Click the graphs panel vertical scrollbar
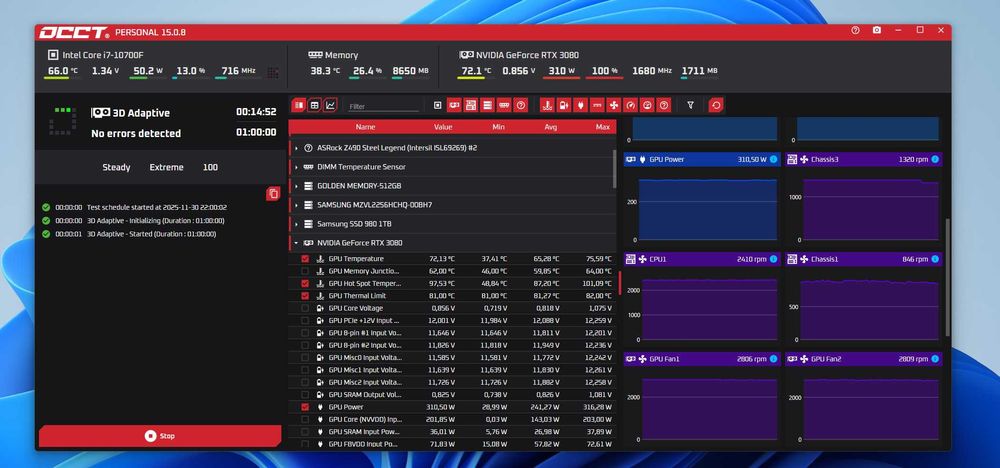The height and width of the screenshot is (468, 1000). tap(948, 277)
